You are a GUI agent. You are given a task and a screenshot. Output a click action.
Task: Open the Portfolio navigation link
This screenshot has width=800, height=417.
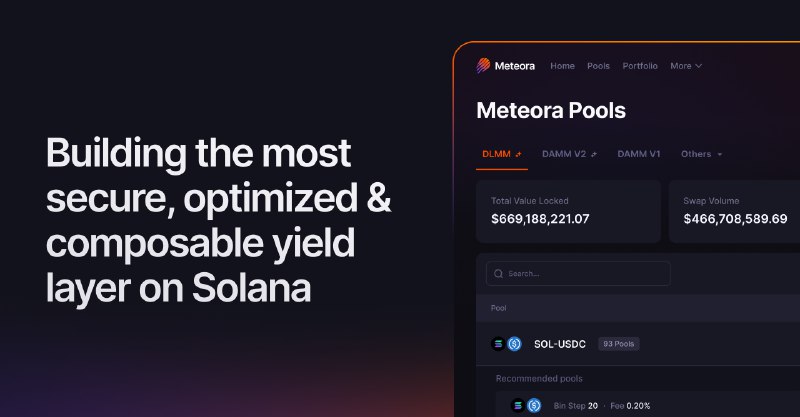click(640, 66)
